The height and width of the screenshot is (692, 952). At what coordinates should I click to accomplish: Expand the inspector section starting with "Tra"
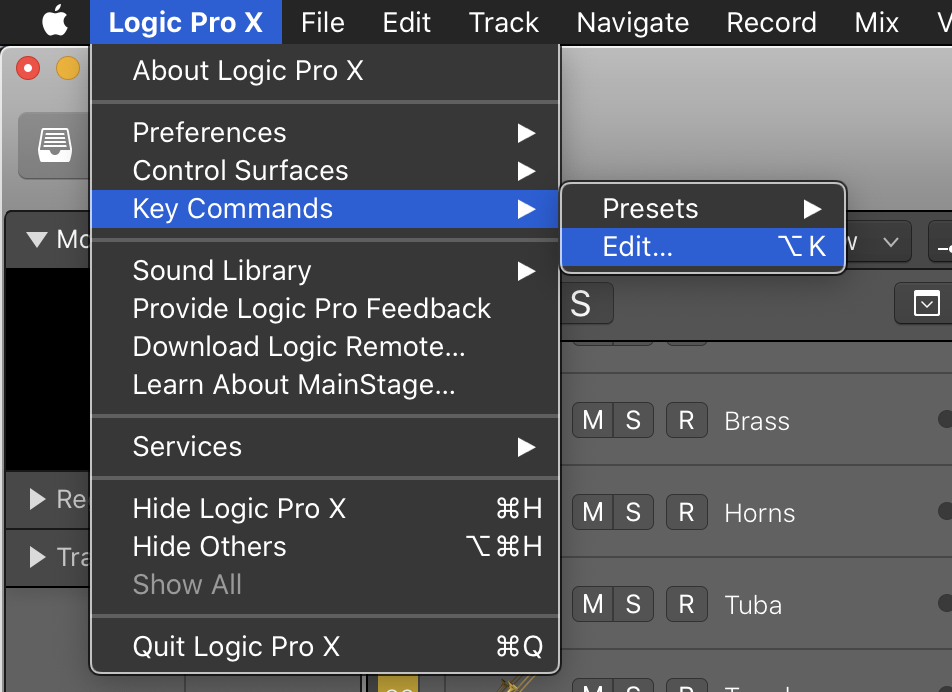[x=37, y=557]
